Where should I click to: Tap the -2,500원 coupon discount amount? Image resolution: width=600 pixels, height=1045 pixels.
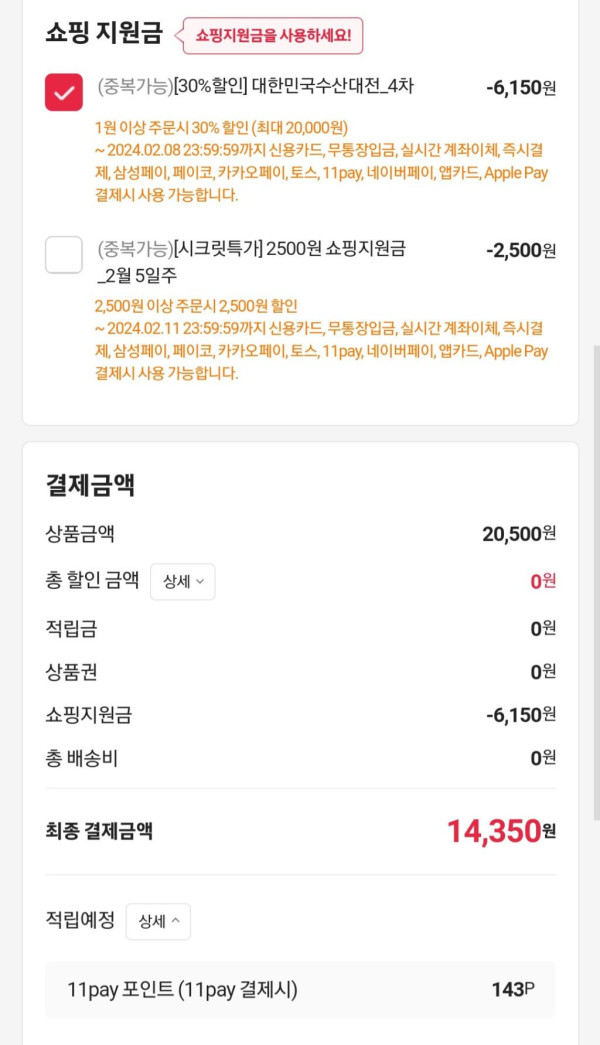(x=520, y=250)
